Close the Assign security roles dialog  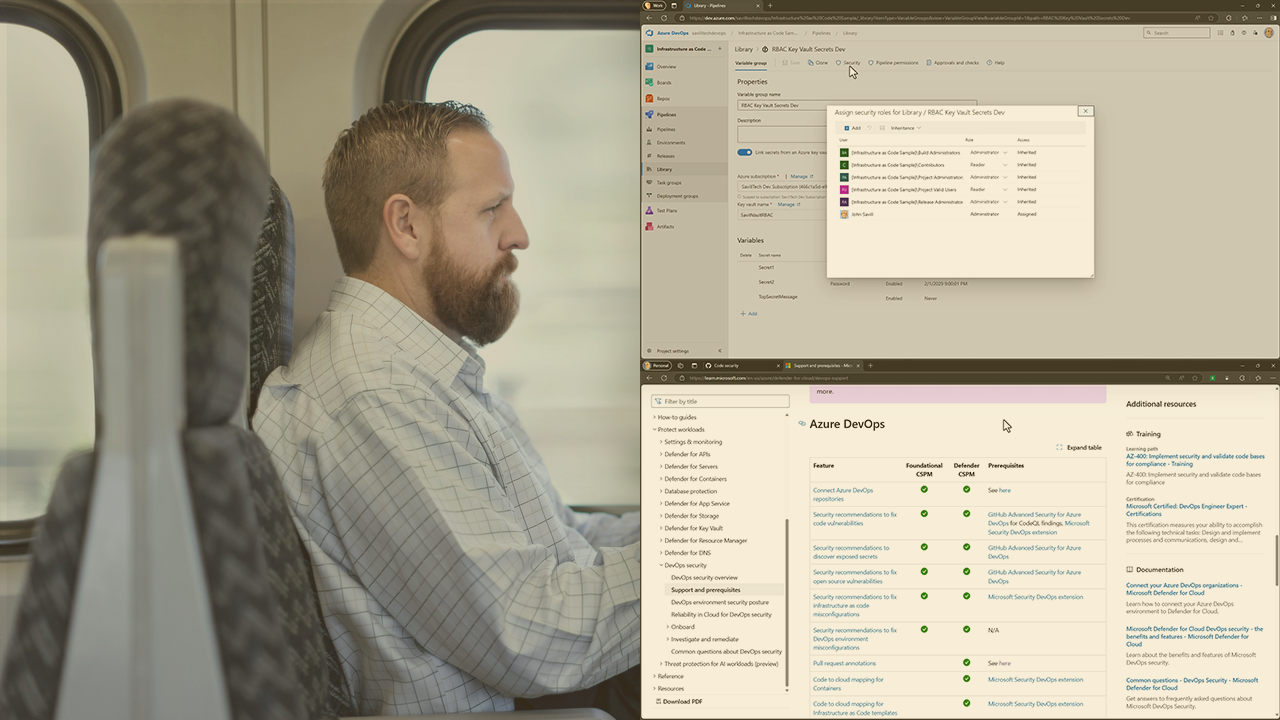(x=1085, y=111)
